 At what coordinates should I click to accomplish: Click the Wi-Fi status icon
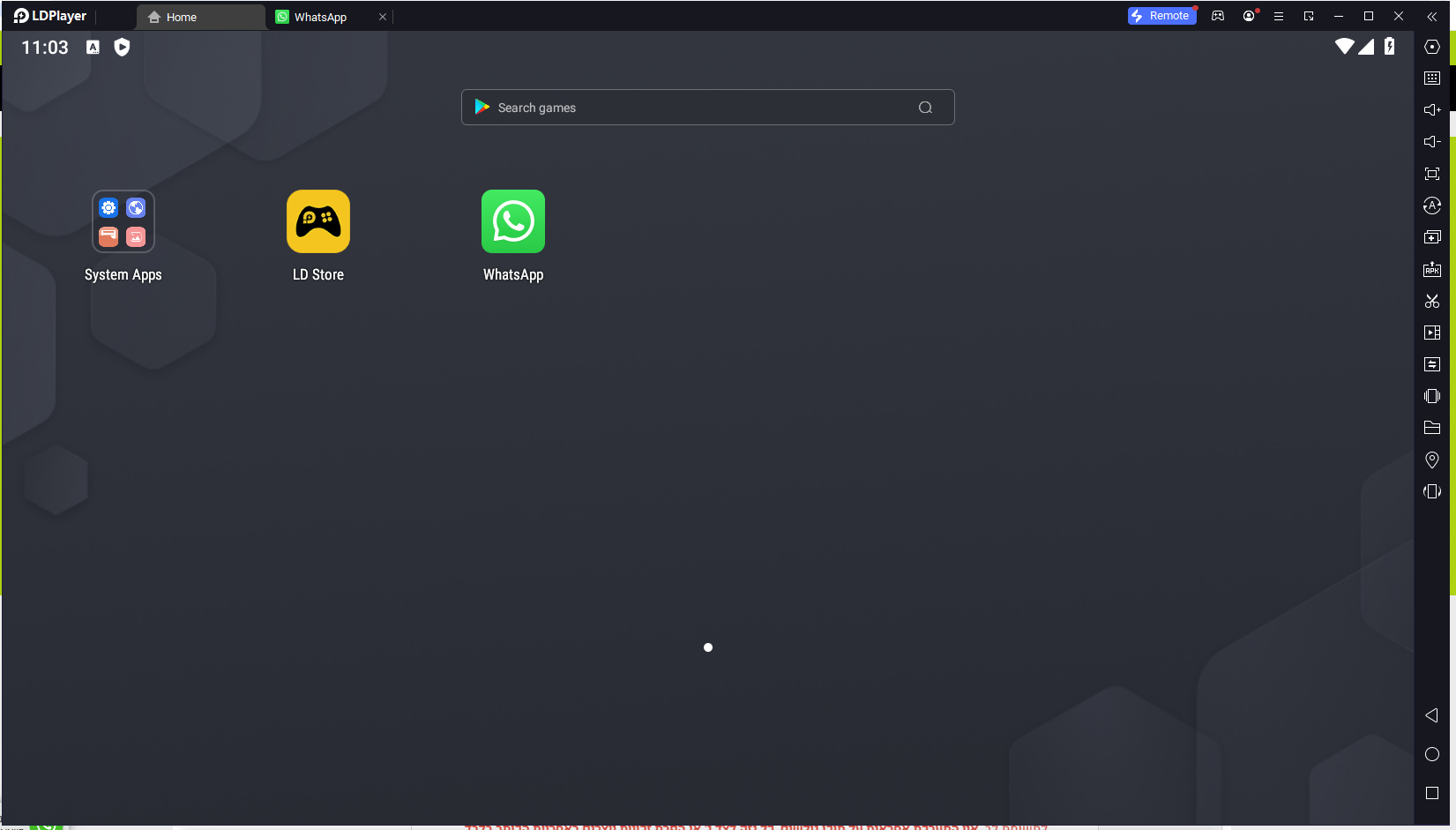click(1344, 46)
